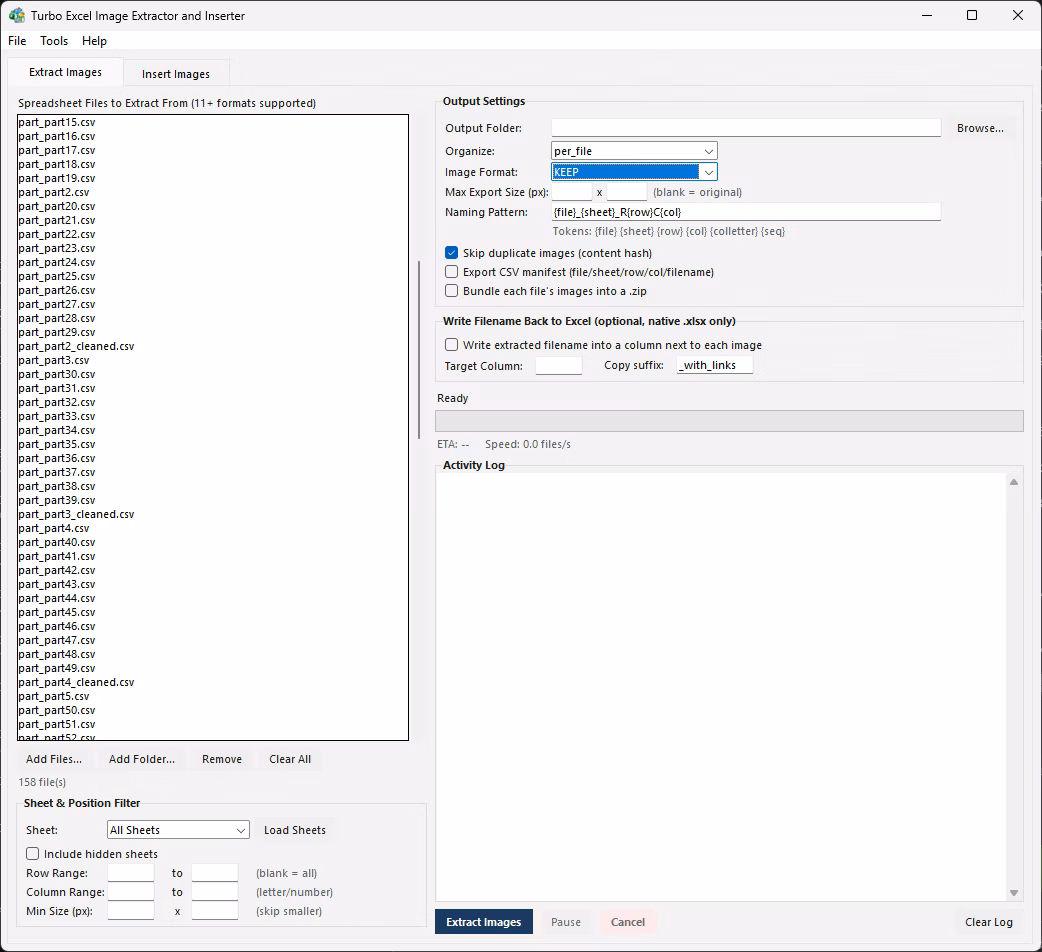Click the Remove button
This screenshot has width=1042, height=952.
(x=222, y=759)
